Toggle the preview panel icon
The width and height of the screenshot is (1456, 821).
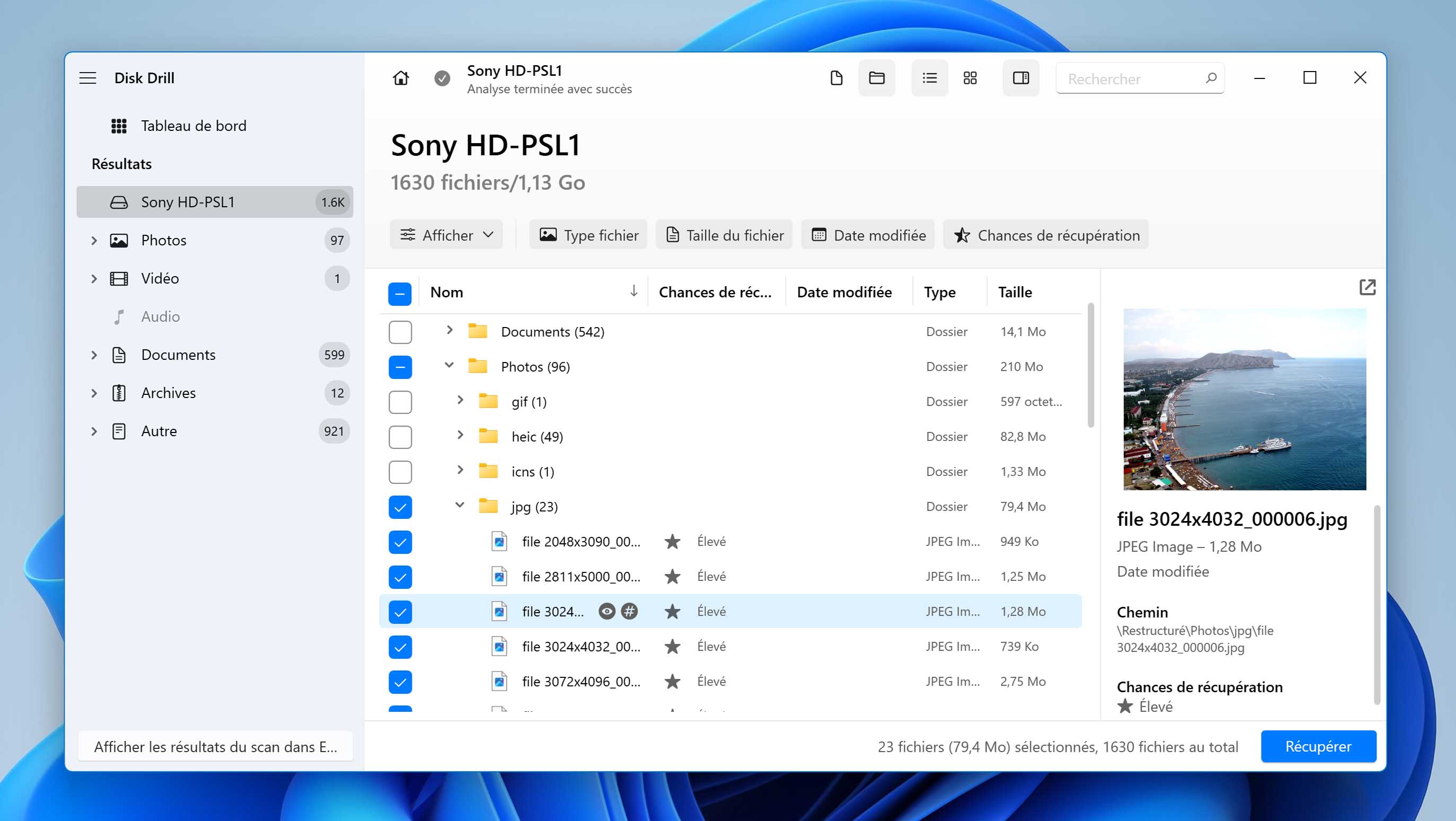click(x=1021, y=78)
